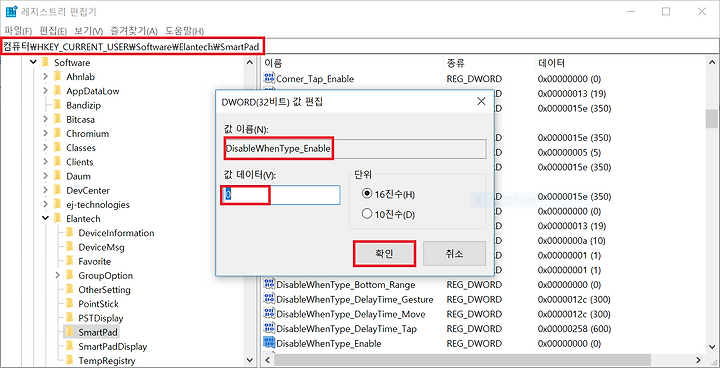
Task: Select the SmartPad folder icon
Action: click(x=69, y=332)
